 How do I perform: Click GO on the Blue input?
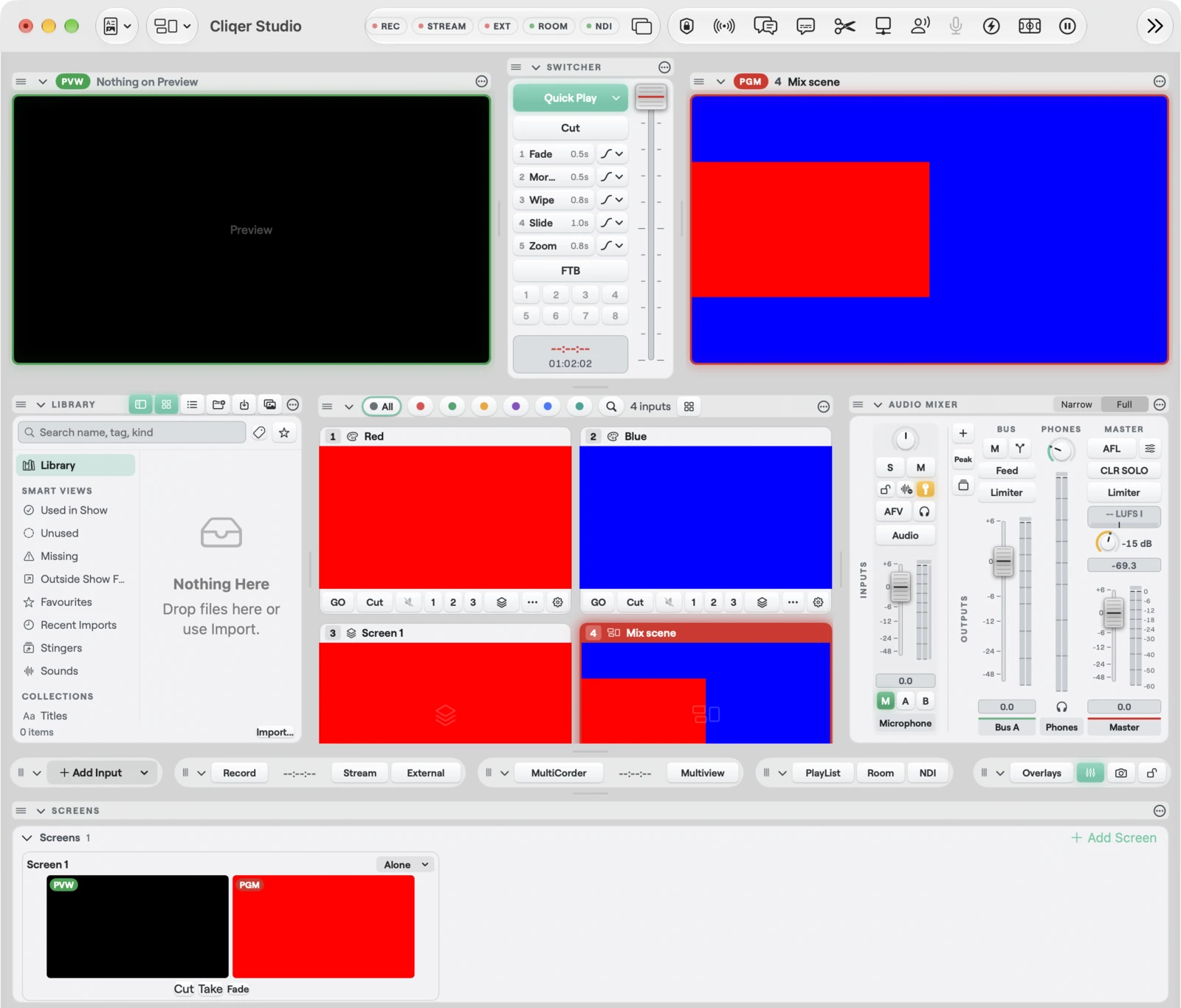598,602
